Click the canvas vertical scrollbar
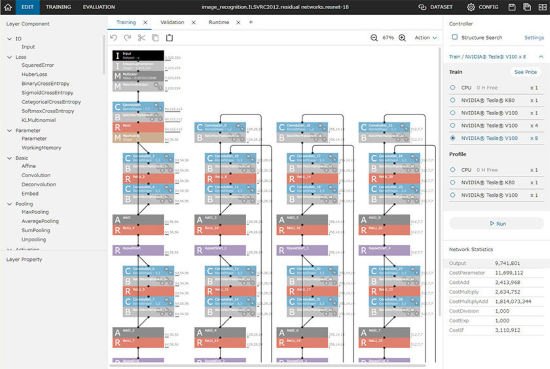Screen dimensions: 550x369 pyautogui.click(x=440, y=182)
